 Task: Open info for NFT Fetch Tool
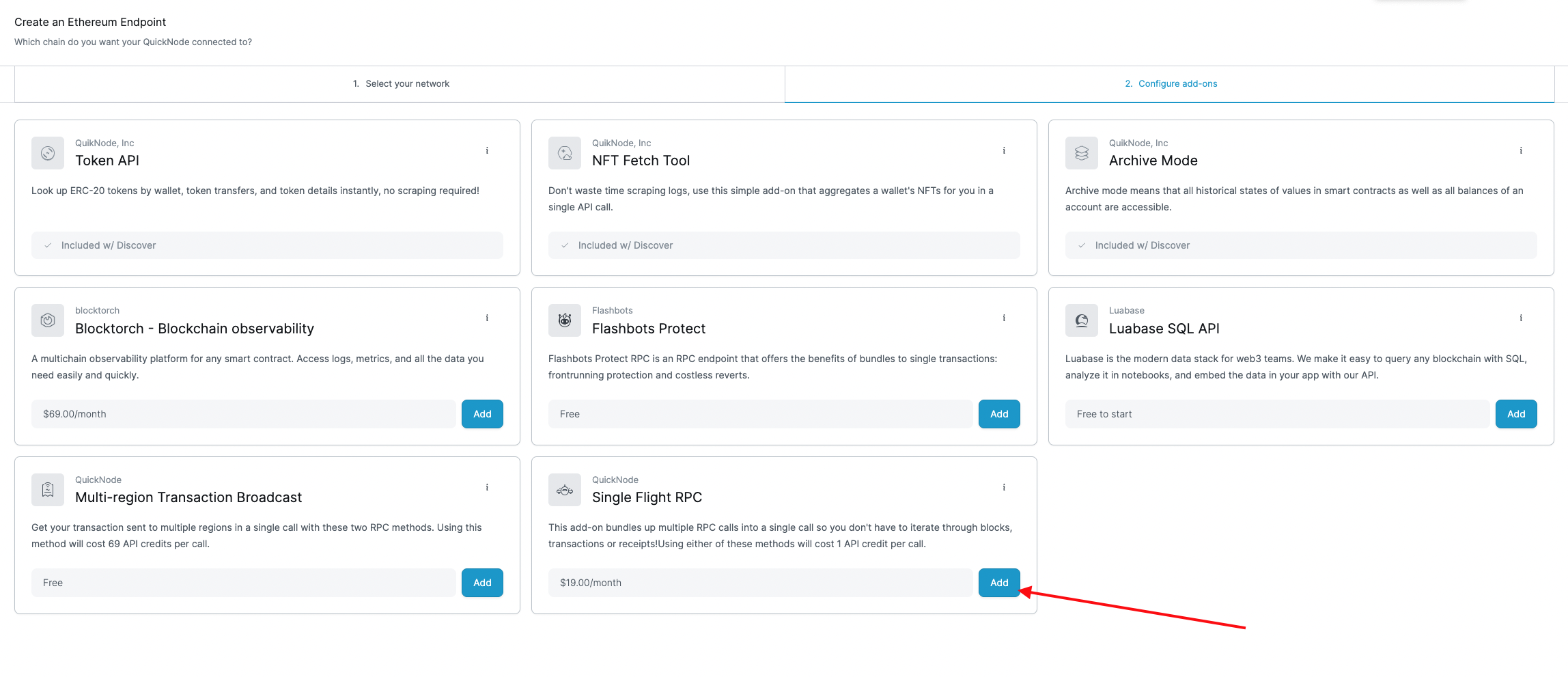point(1004,150)
